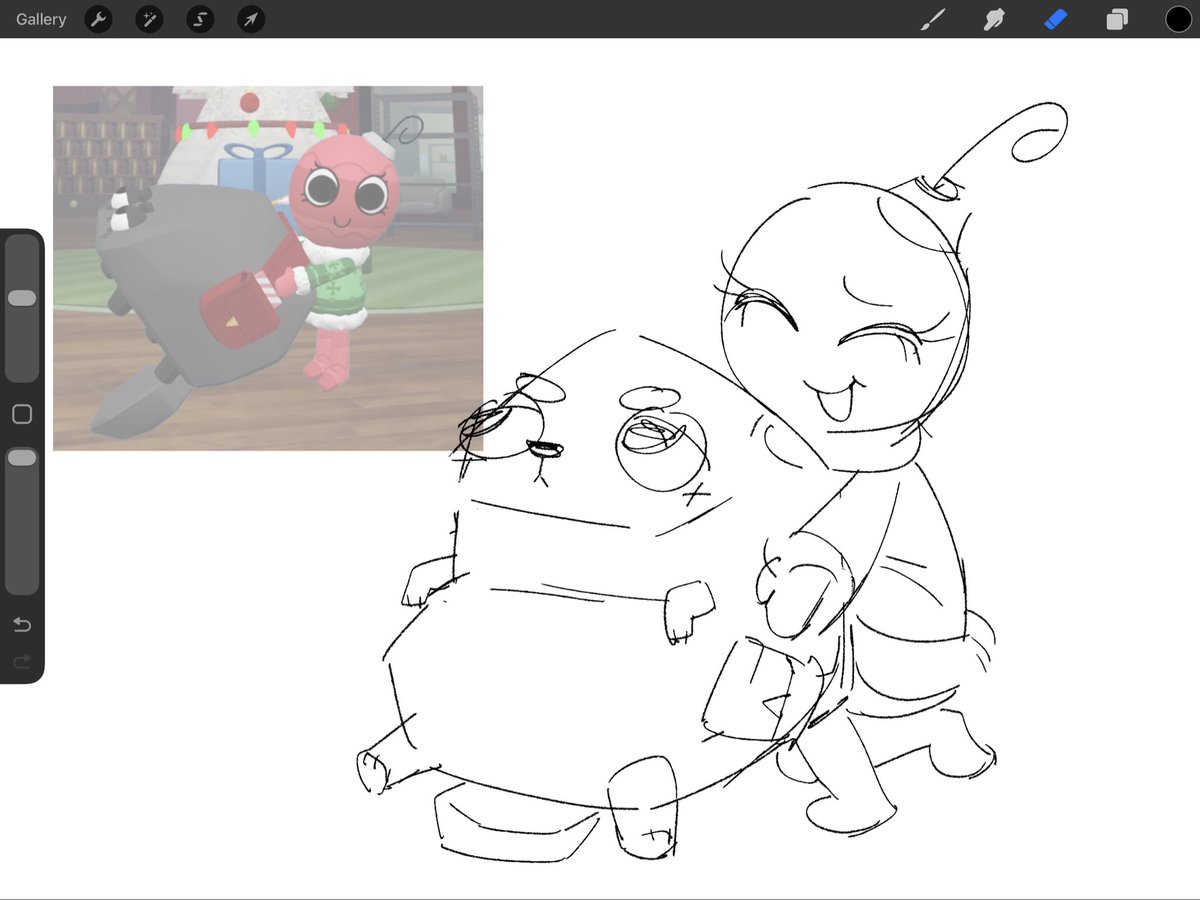Viewport: 1200px width, 900px height.
Task: Redo the last undone stroke
Action: (x=22, y=661)
